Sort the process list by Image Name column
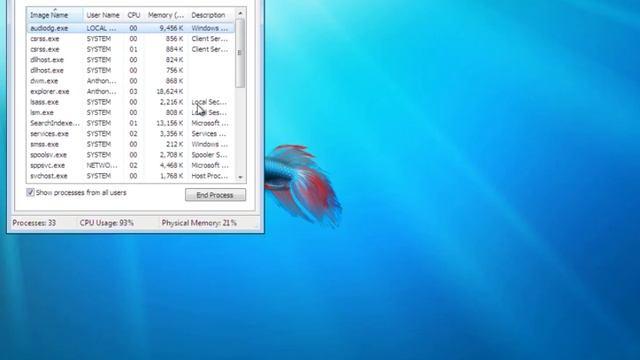This screenshot has height=360, width=640. (55, 15)
